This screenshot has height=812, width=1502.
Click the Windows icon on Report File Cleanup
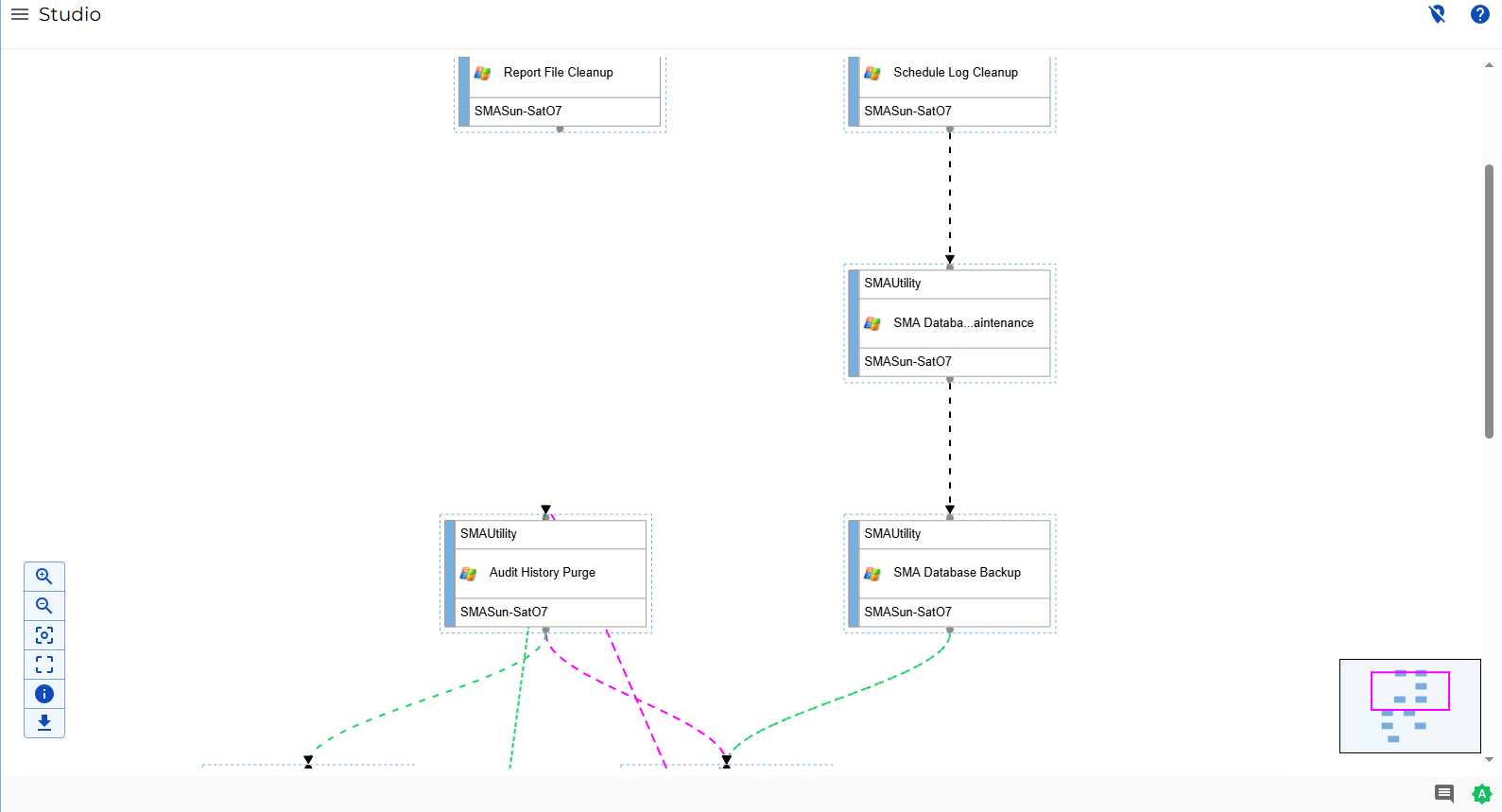(482, 73)
